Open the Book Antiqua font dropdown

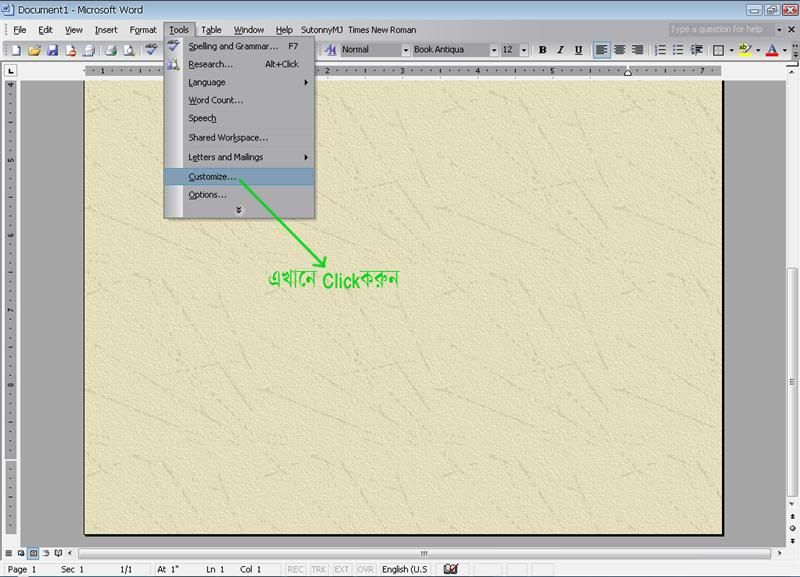(493, 50)
